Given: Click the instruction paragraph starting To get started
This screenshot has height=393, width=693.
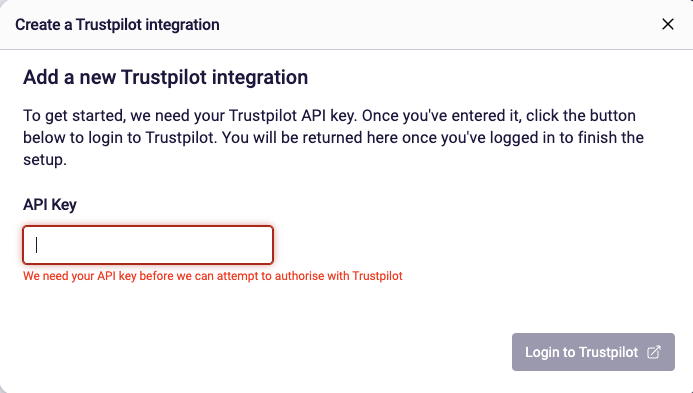Looking at the screenshot, I should 333,137.
